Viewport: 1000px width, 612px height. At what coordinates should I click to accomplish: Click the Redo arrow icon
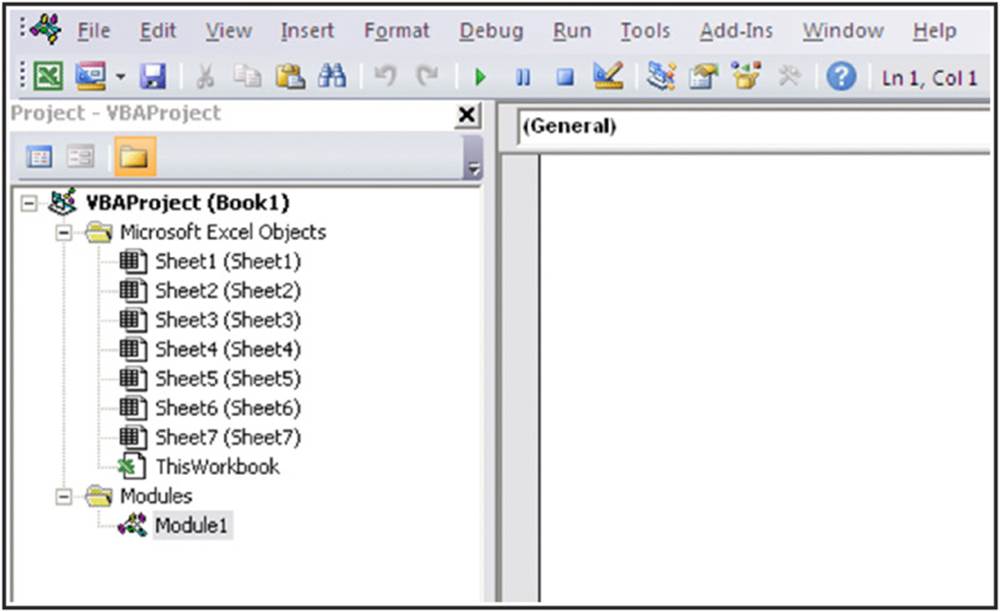427,76
